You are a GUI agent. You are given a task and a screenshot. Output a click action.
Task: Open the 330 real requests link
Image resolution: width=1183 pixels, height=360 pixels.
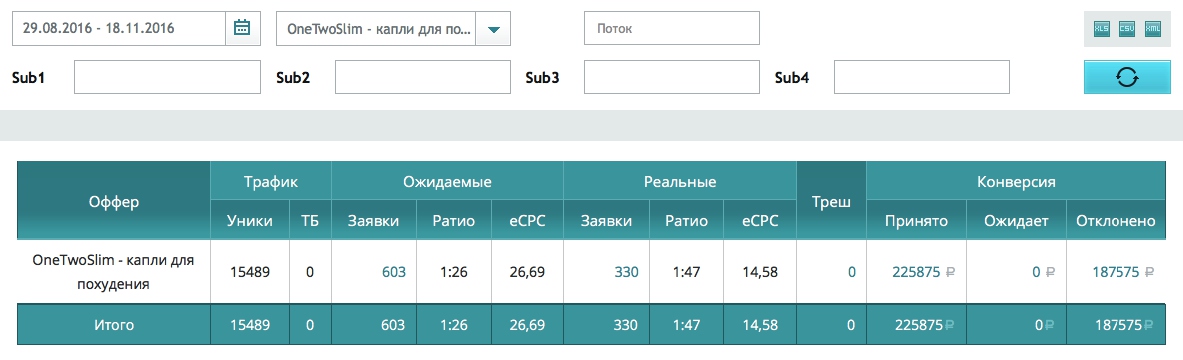(626, 272)
